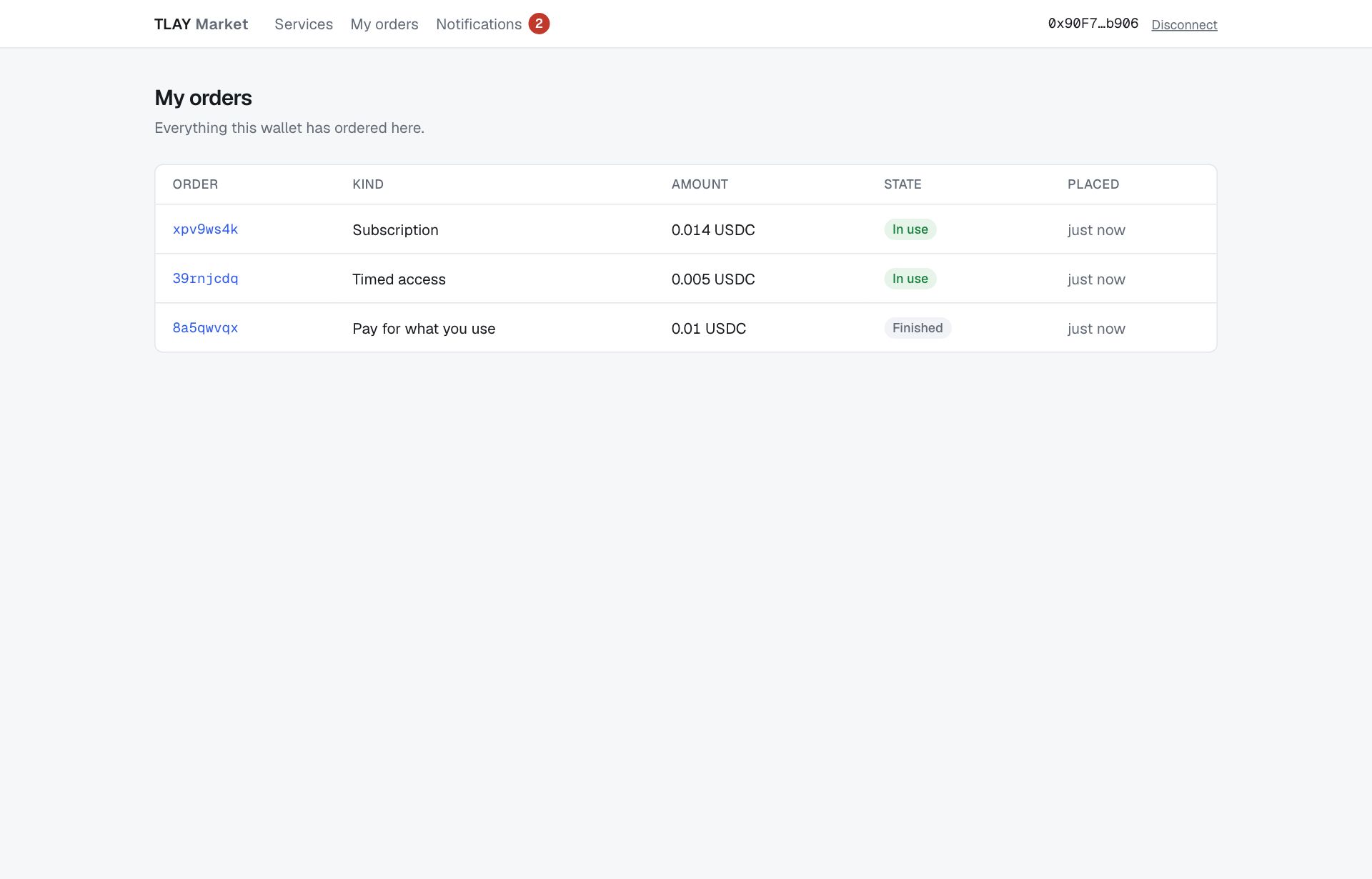1372x879 pixels.
Task: Click the PLACED column header
Action: (x=1093, y=184)
